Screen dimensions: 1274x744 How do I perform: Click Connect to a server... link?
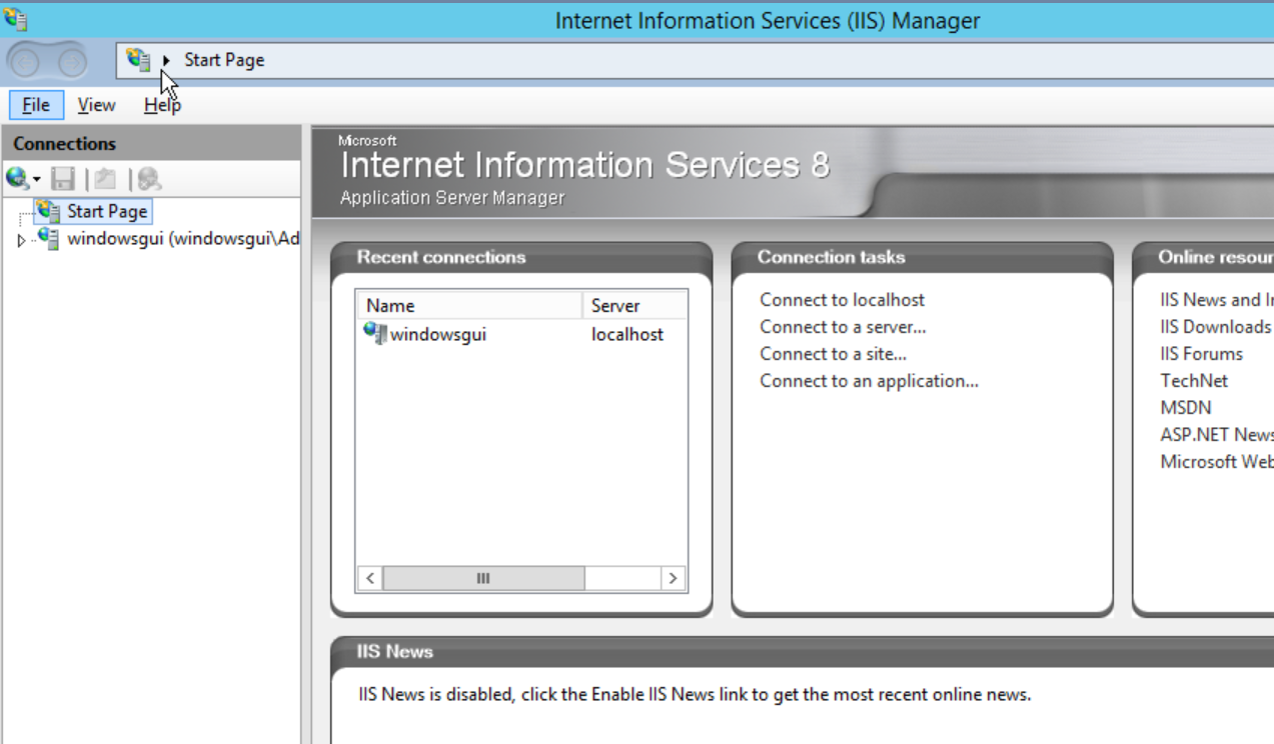coord(843,327)
